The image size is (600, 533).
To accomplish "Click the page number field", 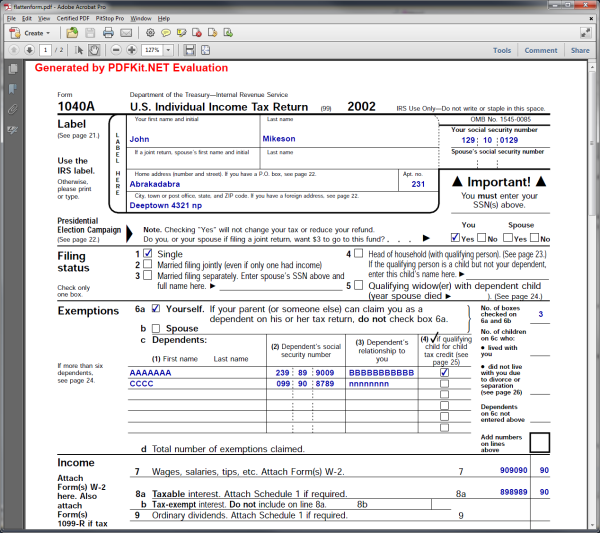I will coord(46,50).
